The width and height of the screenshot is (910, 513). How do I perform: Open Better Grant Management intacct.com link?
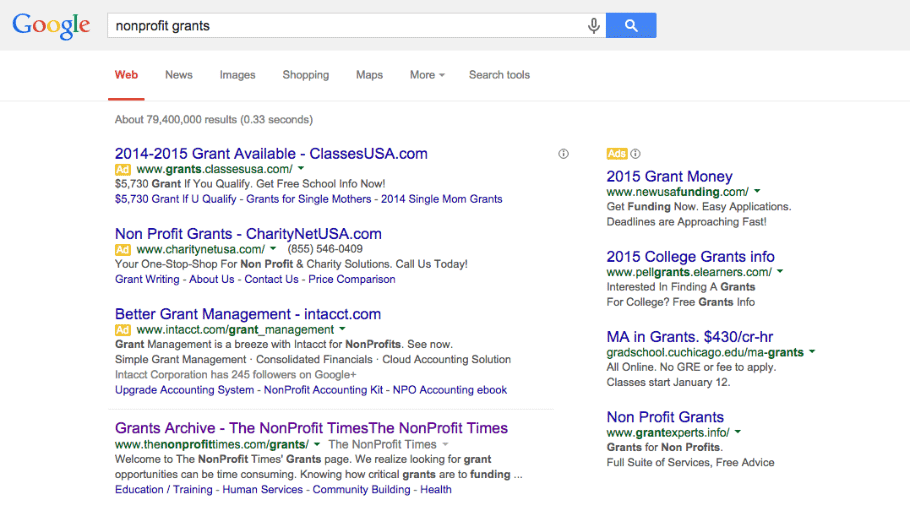tap(248, 314)
